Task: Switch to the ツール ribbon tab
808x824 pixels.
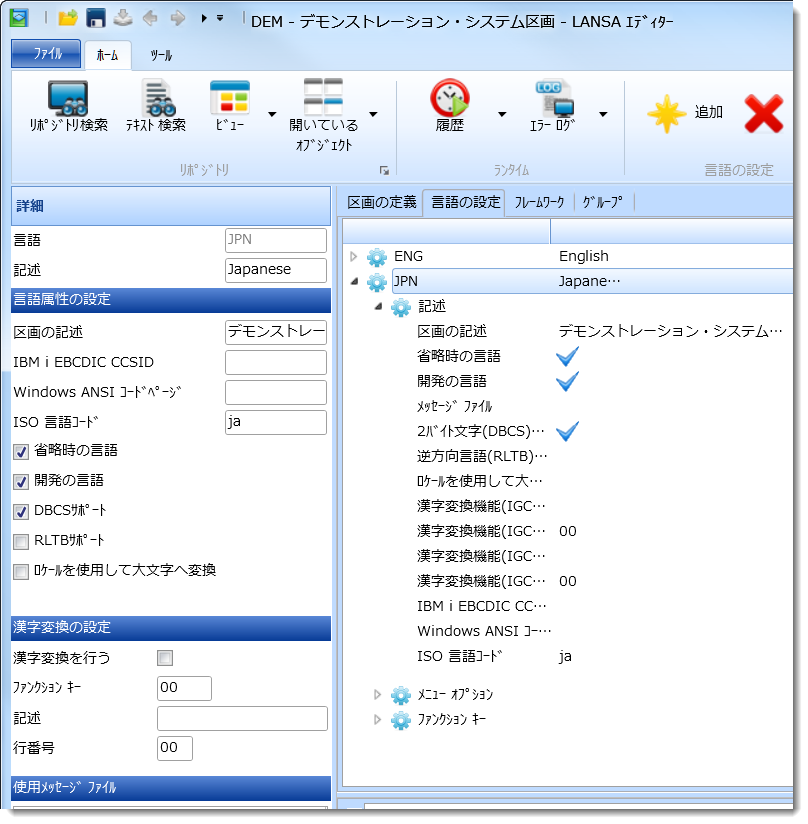Action: 161,55
